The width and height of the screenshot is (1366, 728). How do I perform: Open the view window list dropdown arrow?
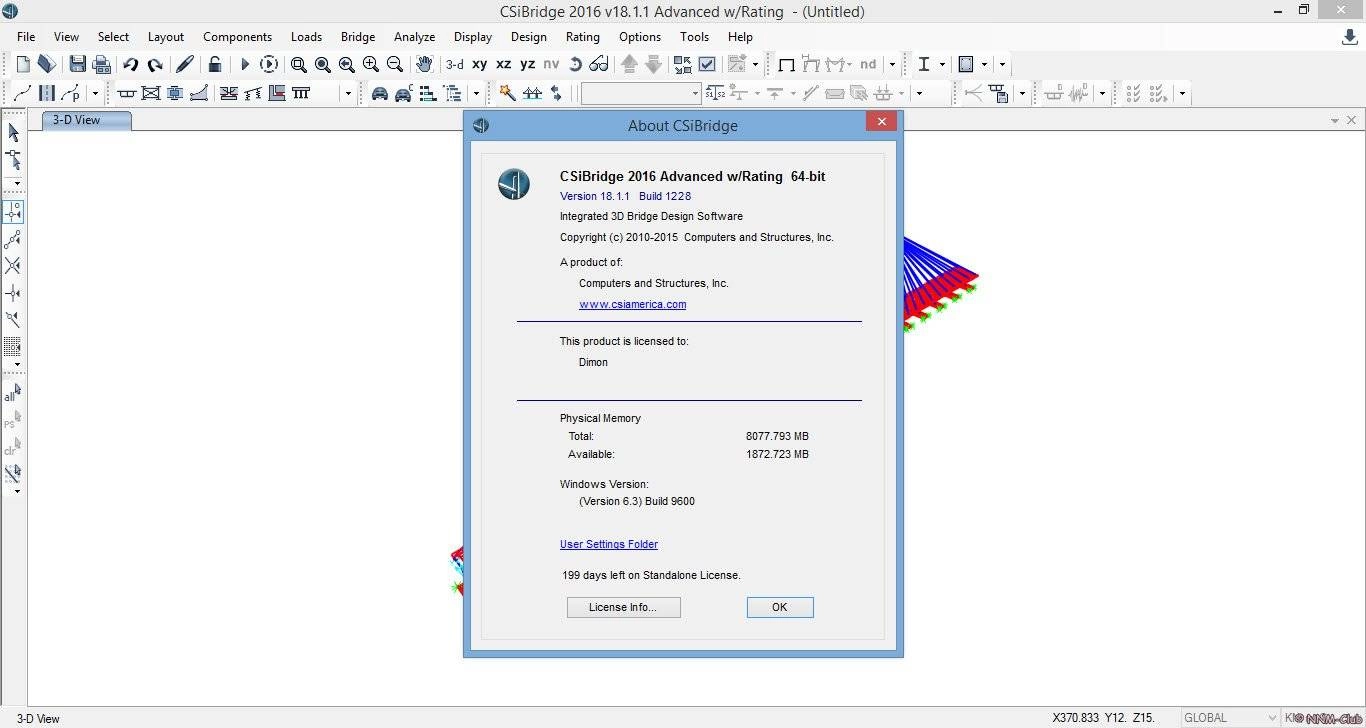1335,120
